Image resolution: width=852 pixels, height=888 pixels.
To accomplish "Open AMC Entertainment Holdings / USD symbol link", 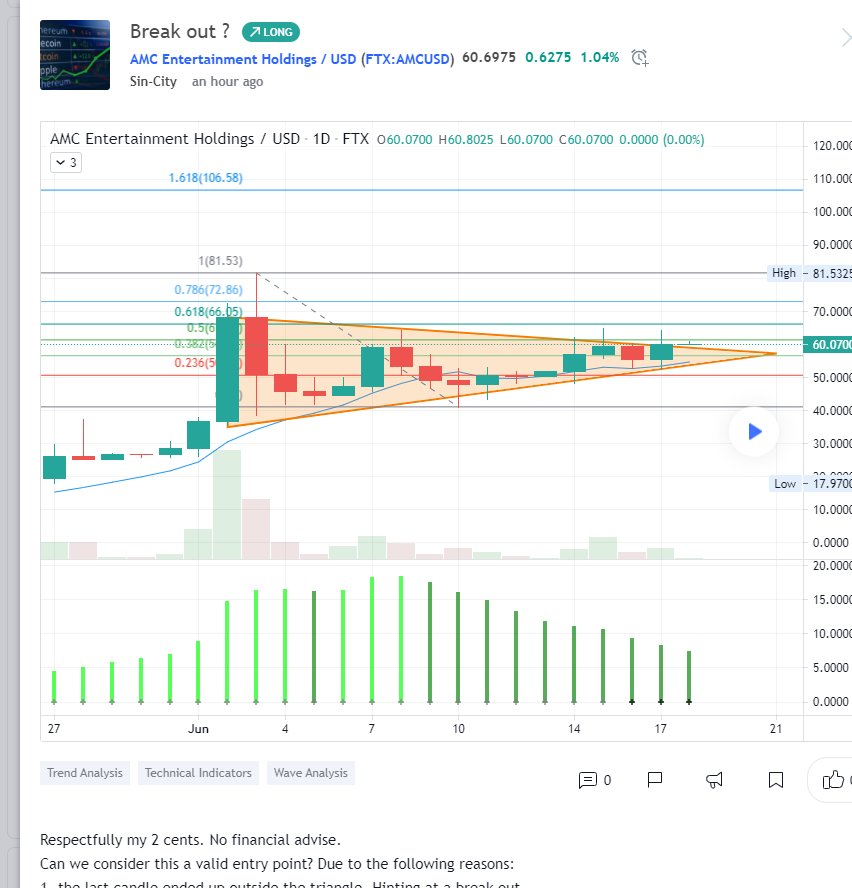I will pyautogui.click(x=292, y=58).
